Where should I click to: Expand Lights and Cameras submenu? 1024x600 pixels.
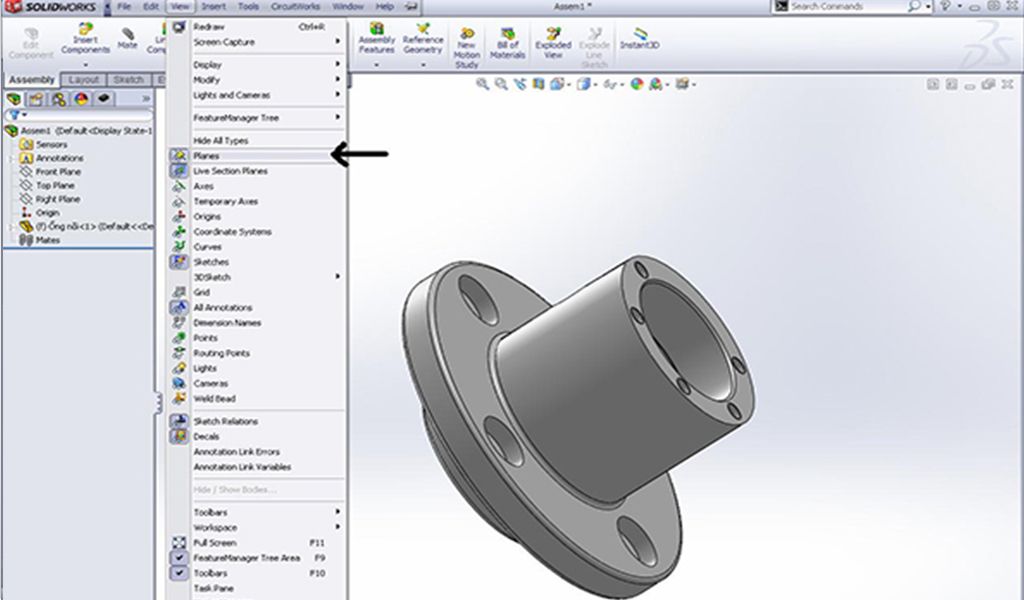pyautogui.click(x=256, y=95)
